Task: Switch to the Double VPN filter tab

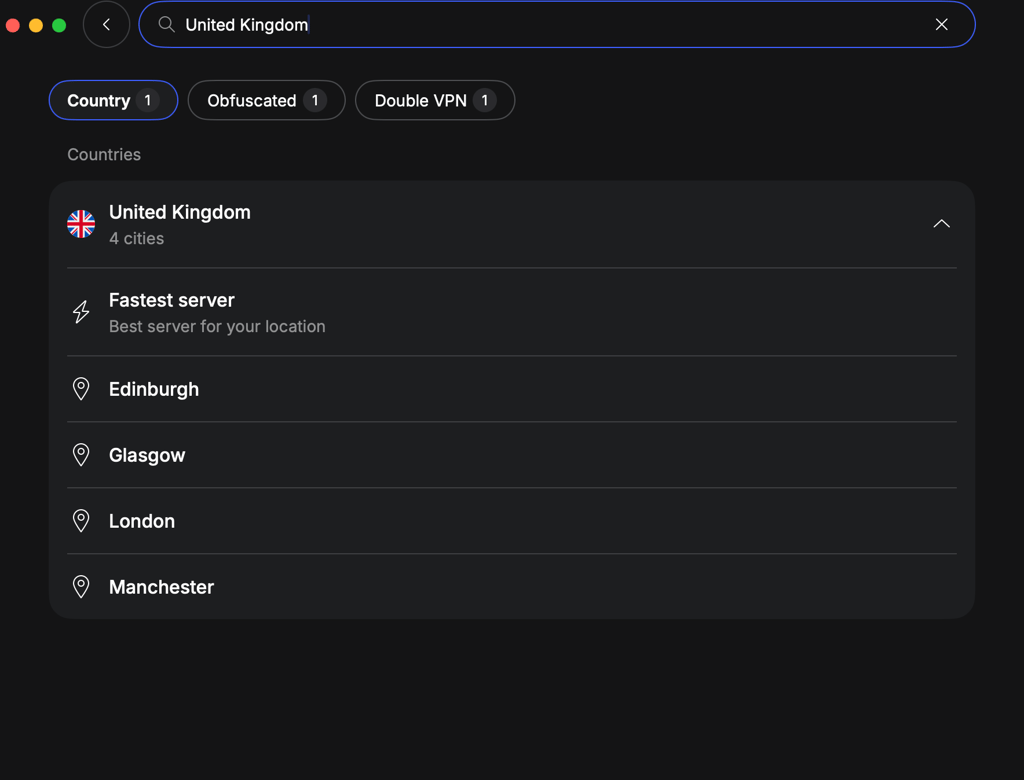Action: click(x=435, y=101)
